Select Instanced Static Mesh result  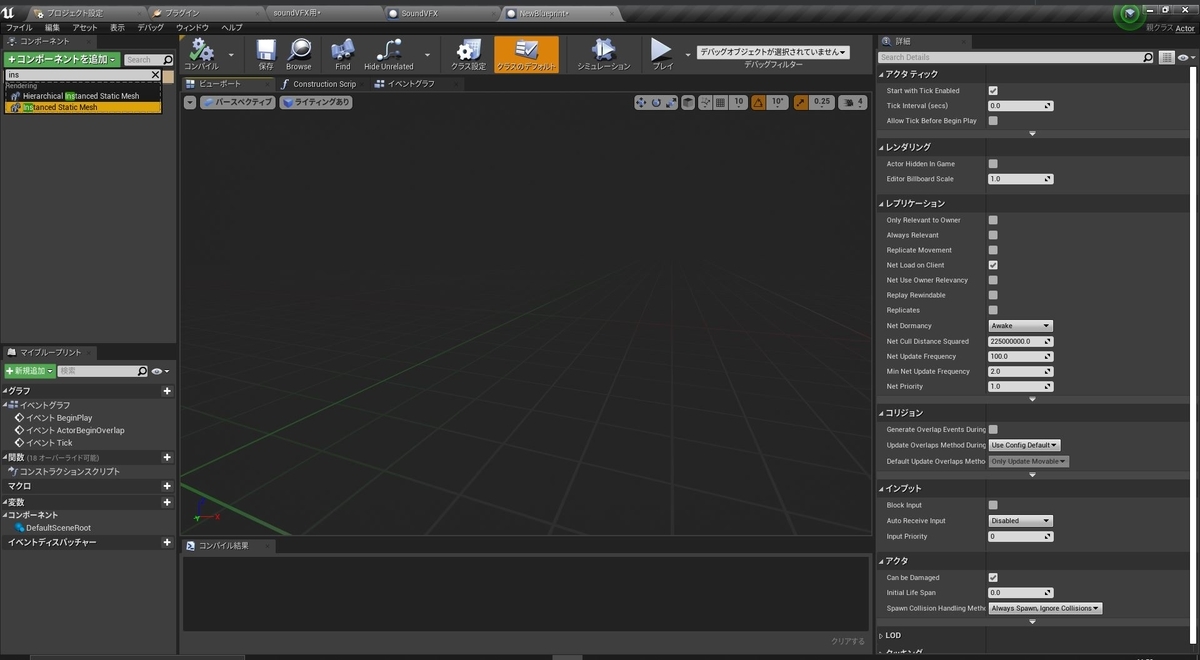(83, 107)
